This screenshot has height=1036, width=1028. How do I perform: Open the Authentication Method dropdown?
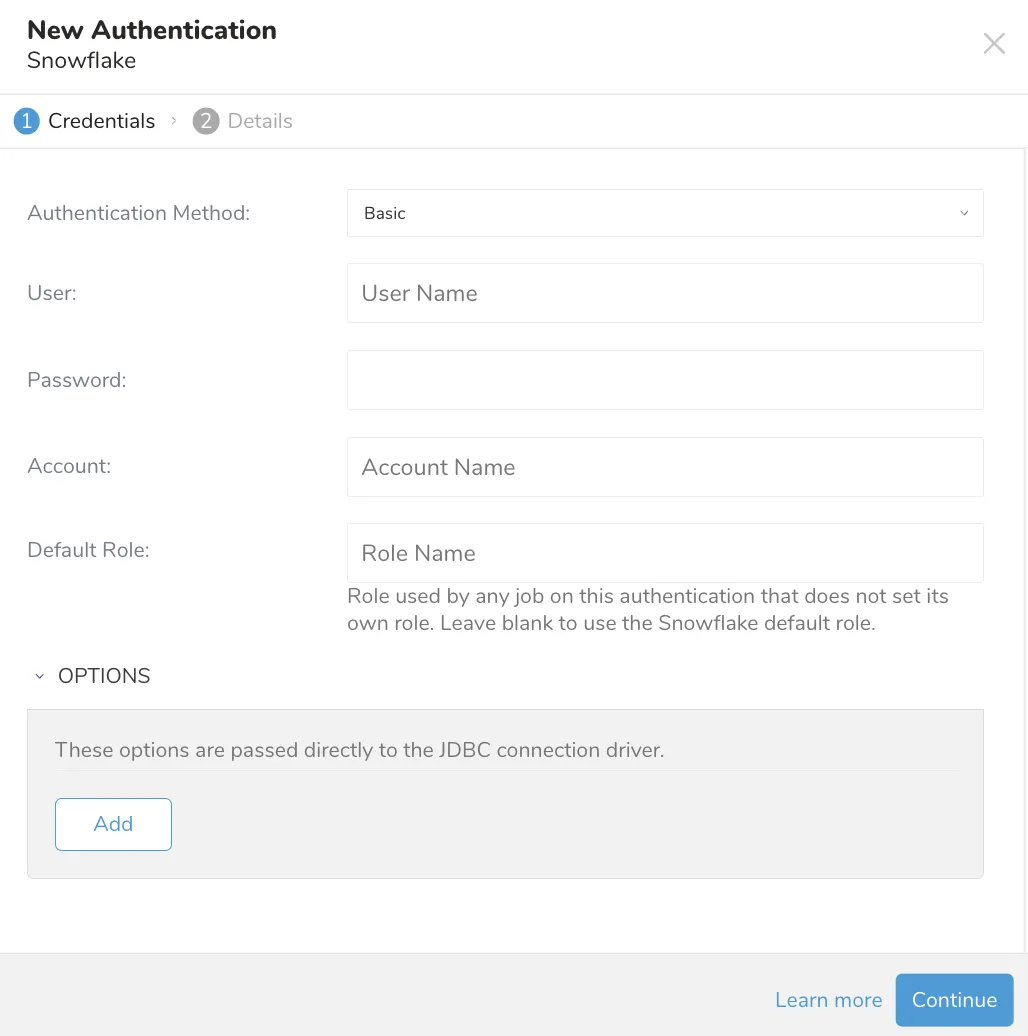(665, 213)
